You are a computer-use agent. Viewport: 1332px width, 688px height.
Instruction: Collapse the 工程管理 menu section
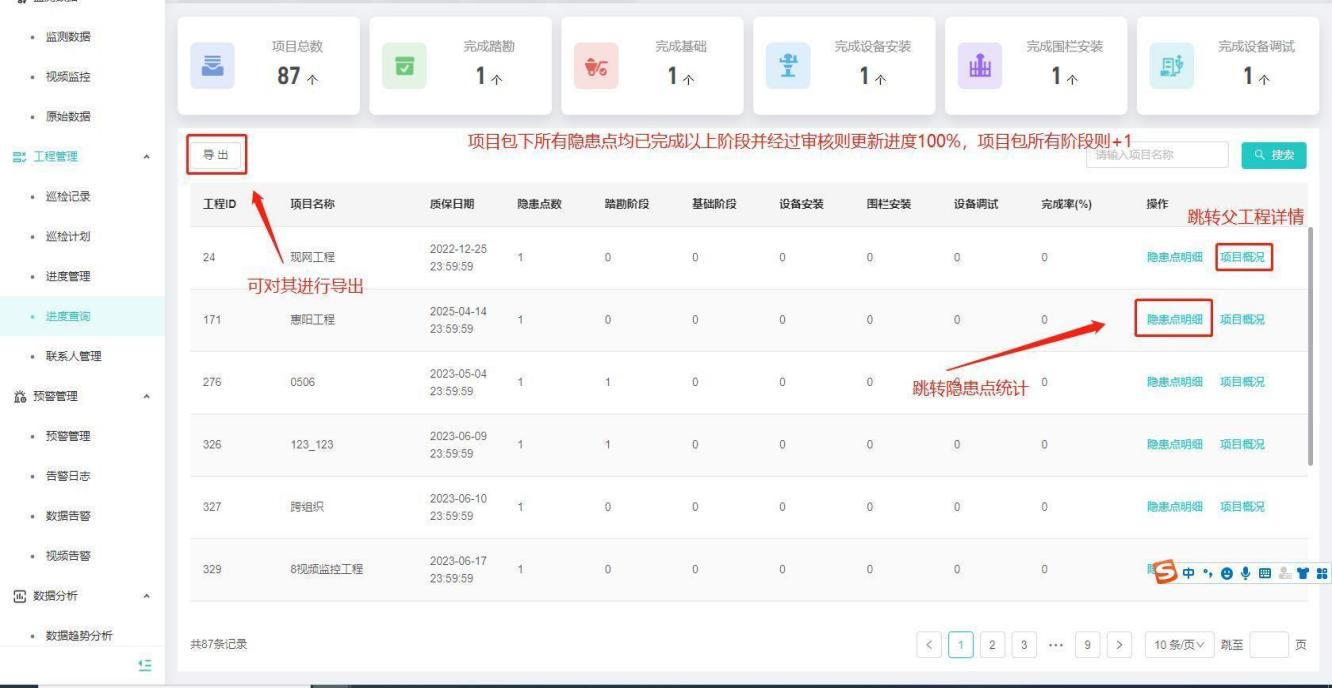click(x=147, y=157)
